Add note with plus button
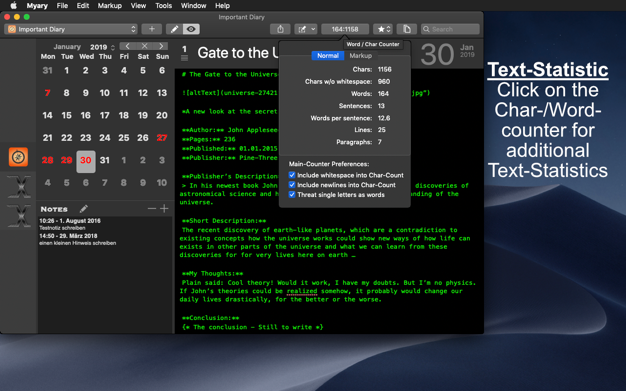Image resolution: width=626 pixels, height=391 pixels. click(164, 208)
